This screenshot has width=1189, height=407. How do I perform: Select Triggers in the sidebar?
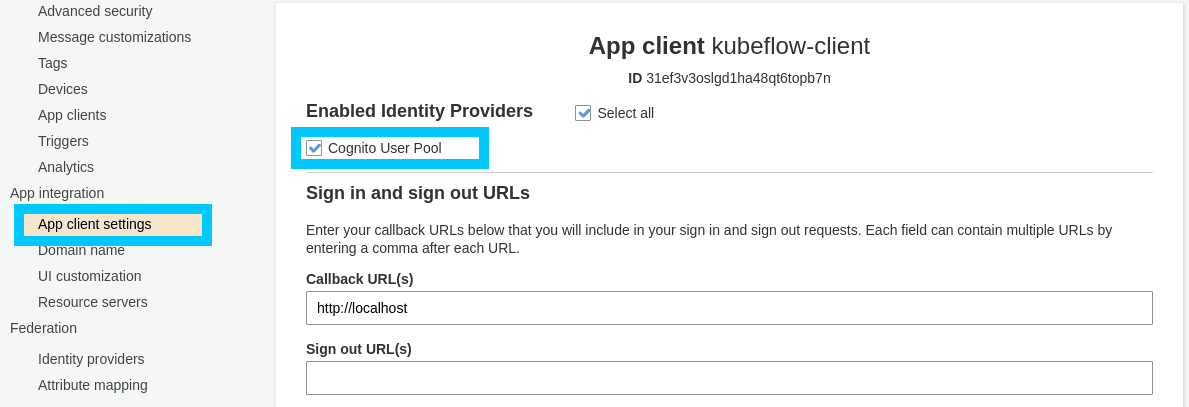tap(63, 141)
